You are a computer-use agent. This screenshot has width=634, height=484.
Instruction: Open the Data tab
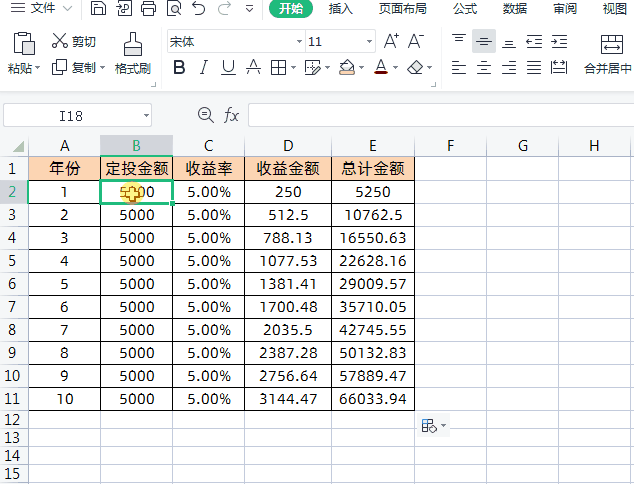(x=515, y=8)
